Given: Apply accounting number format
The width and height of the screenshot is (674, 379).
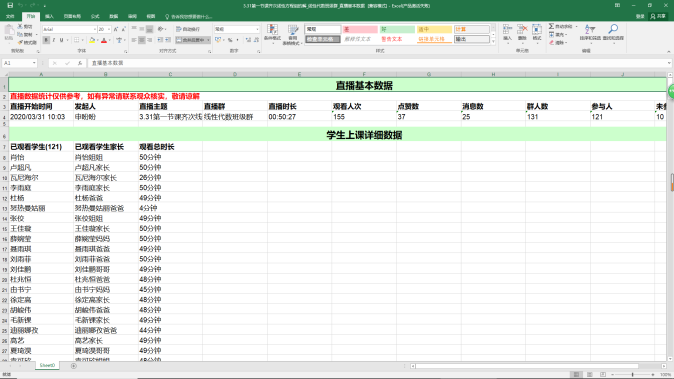Looking at the screenshot, I should point(218,40).
